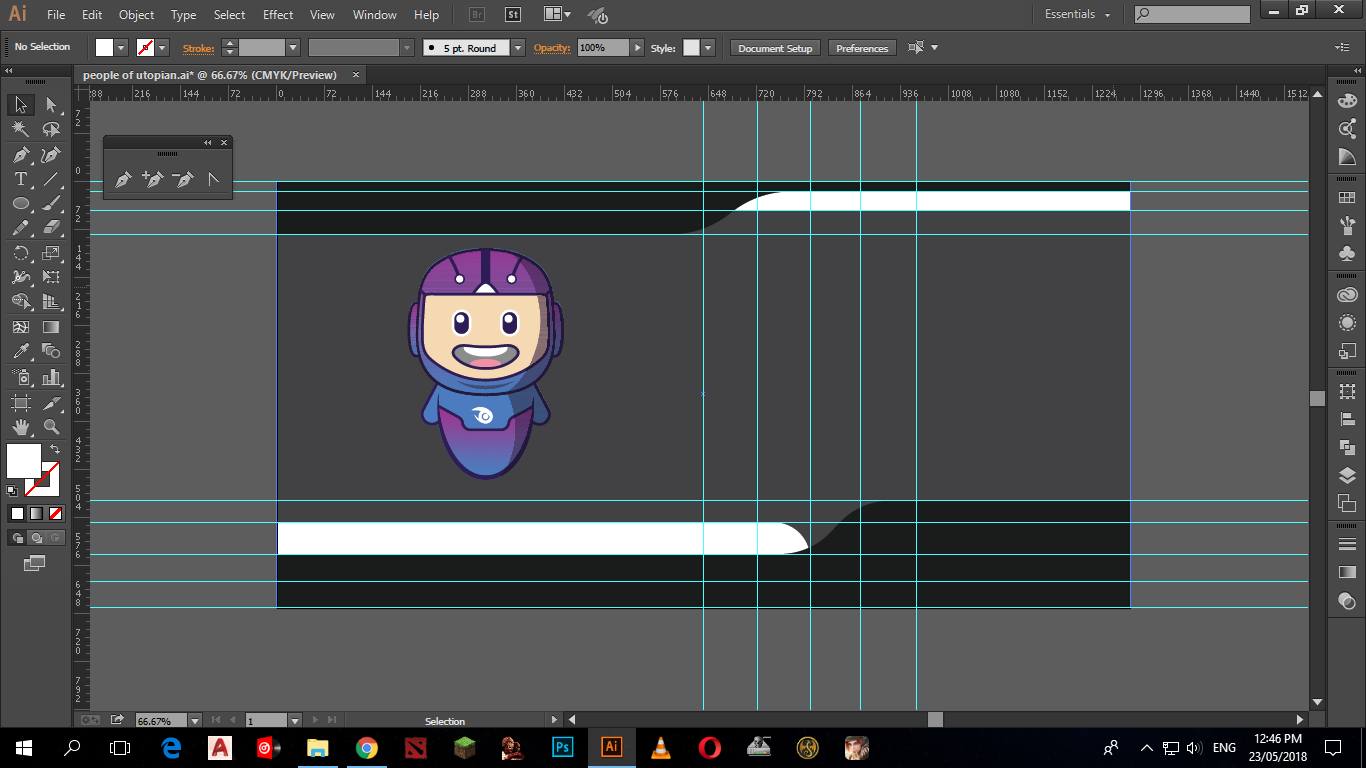Click the Add Anchor Point tool

(x=152, y=180)
